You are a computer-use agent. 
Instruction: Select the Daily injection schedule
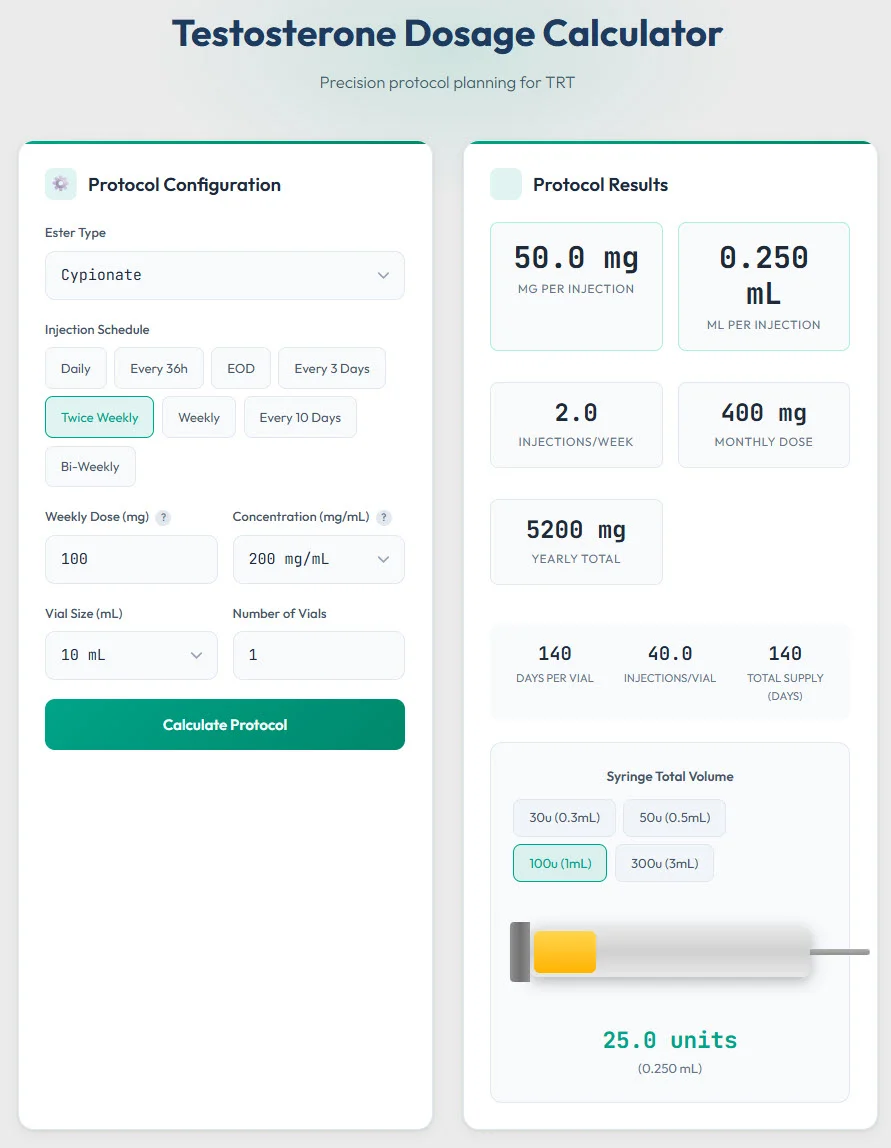click(x=75, y=368)
